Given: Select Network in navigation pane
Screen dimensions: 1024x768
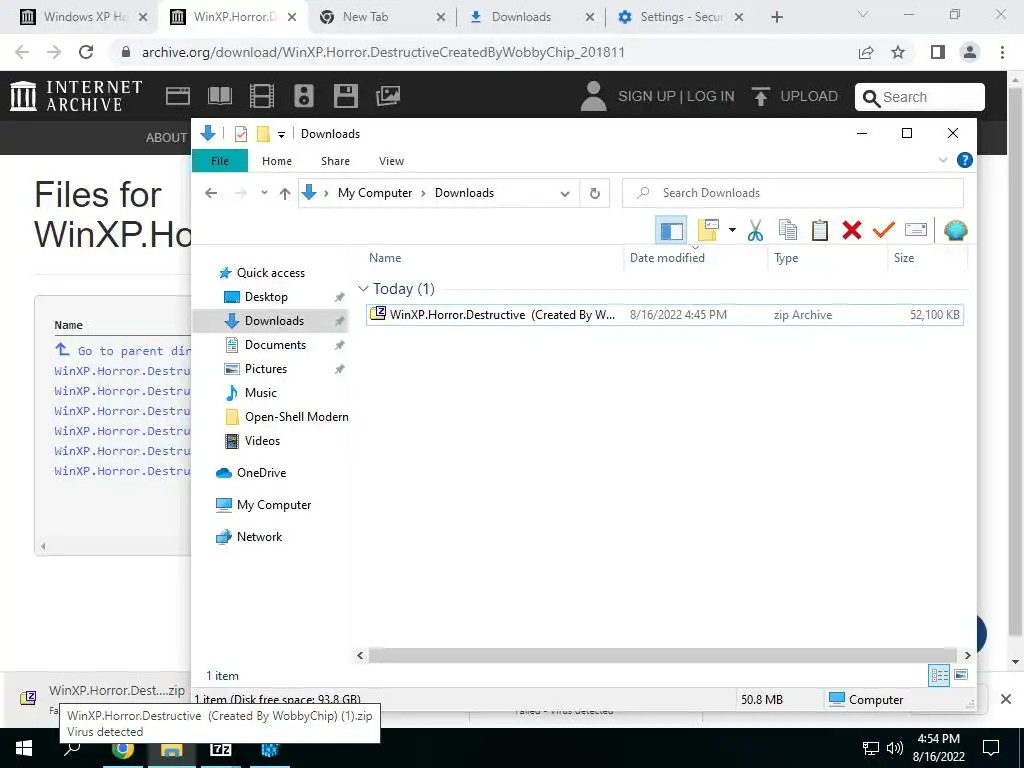Looking at the screenshot, I should point(259,537).
